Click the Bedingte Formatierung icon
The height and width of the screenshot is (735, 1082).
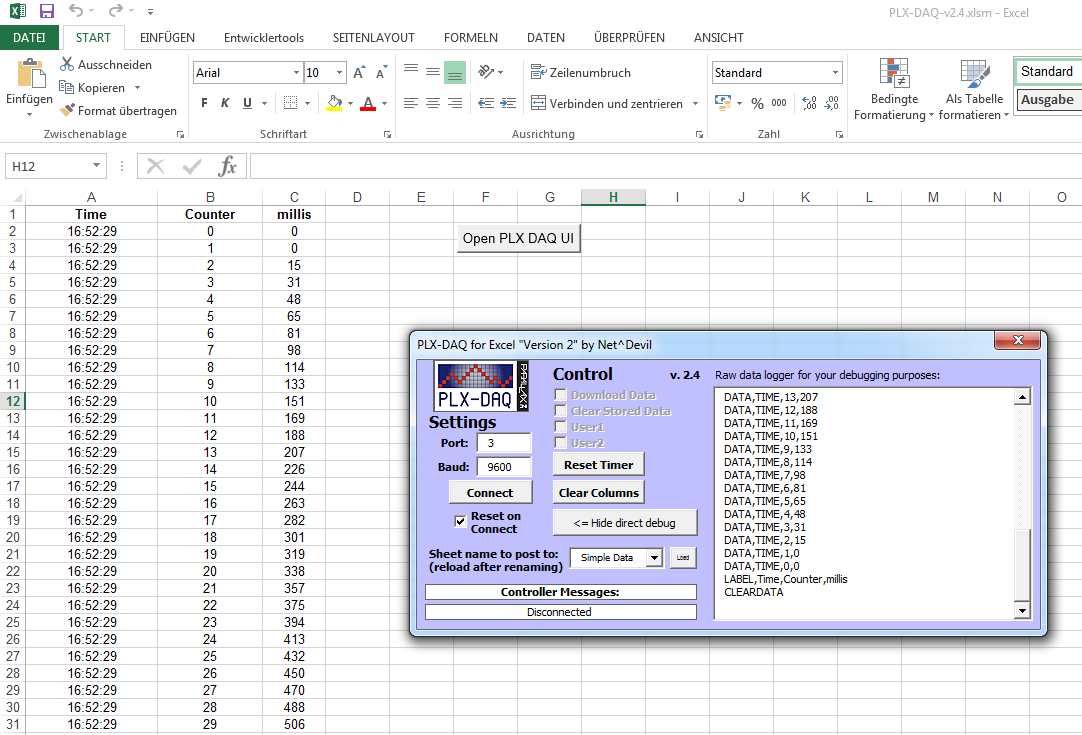(x=894, y=73)
